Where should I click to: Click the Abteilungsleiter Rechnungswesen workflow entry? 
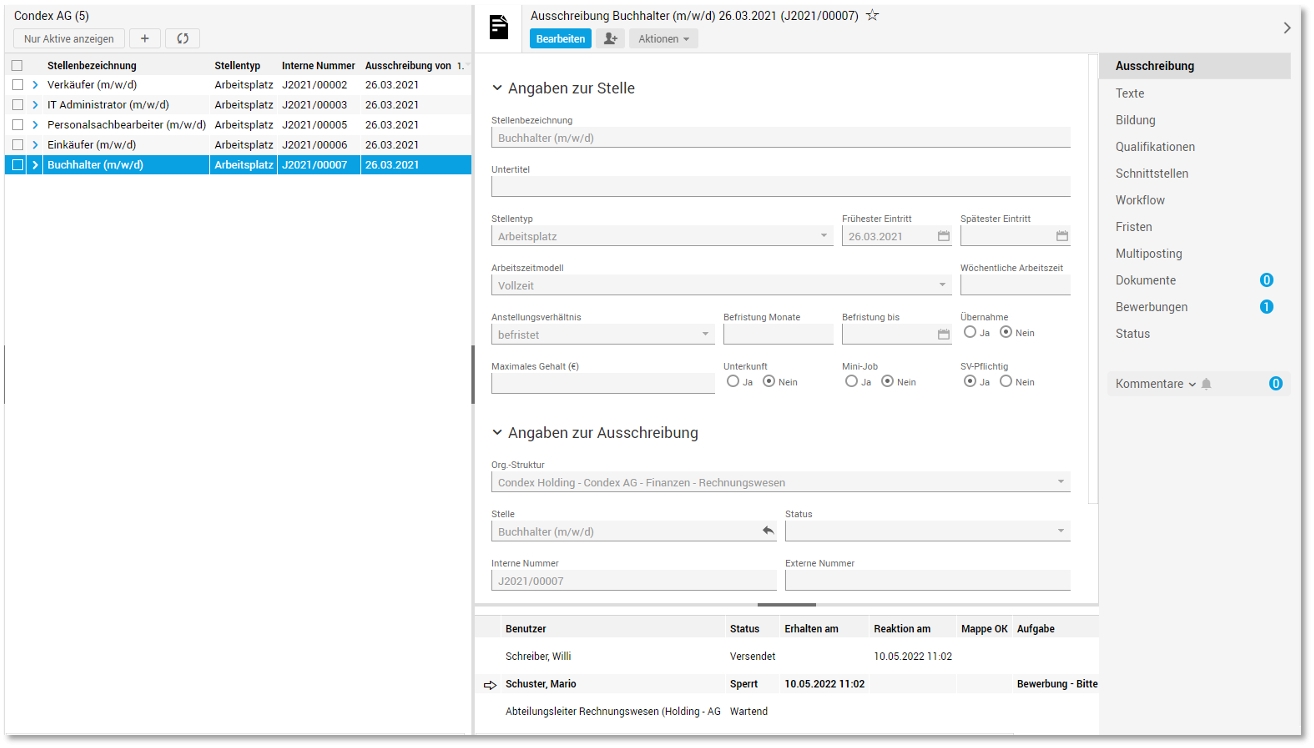pyautogui.click(x=613, y=712)
